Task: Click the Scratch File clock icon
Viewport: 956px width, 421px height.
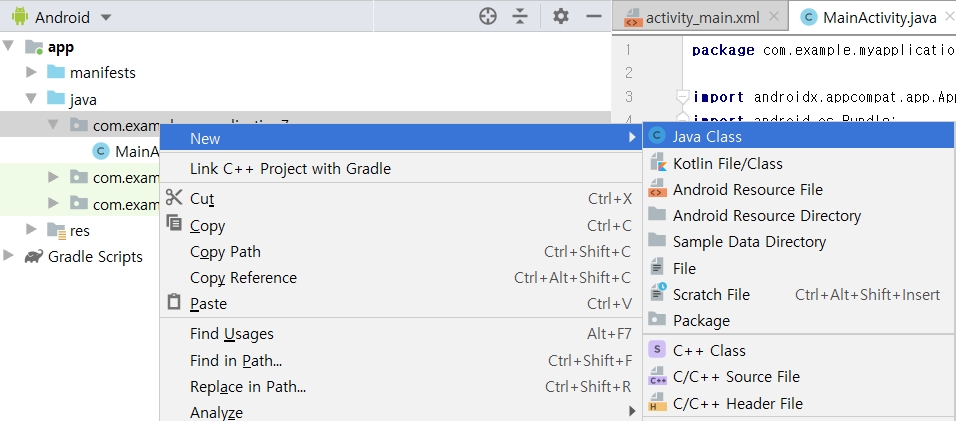Action: (x=658, y=292)
